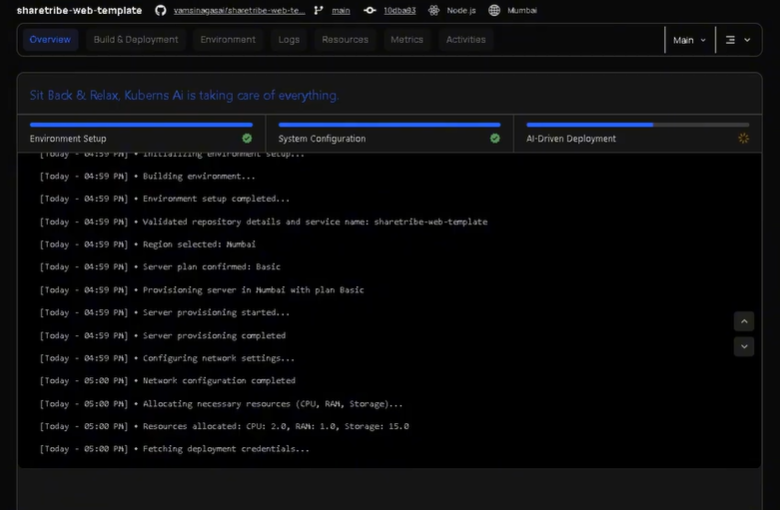Open the vamsinagasai/sharetribe-web-template repository link
This screenshot has width=780, height=510.
[x=239, y=10]
